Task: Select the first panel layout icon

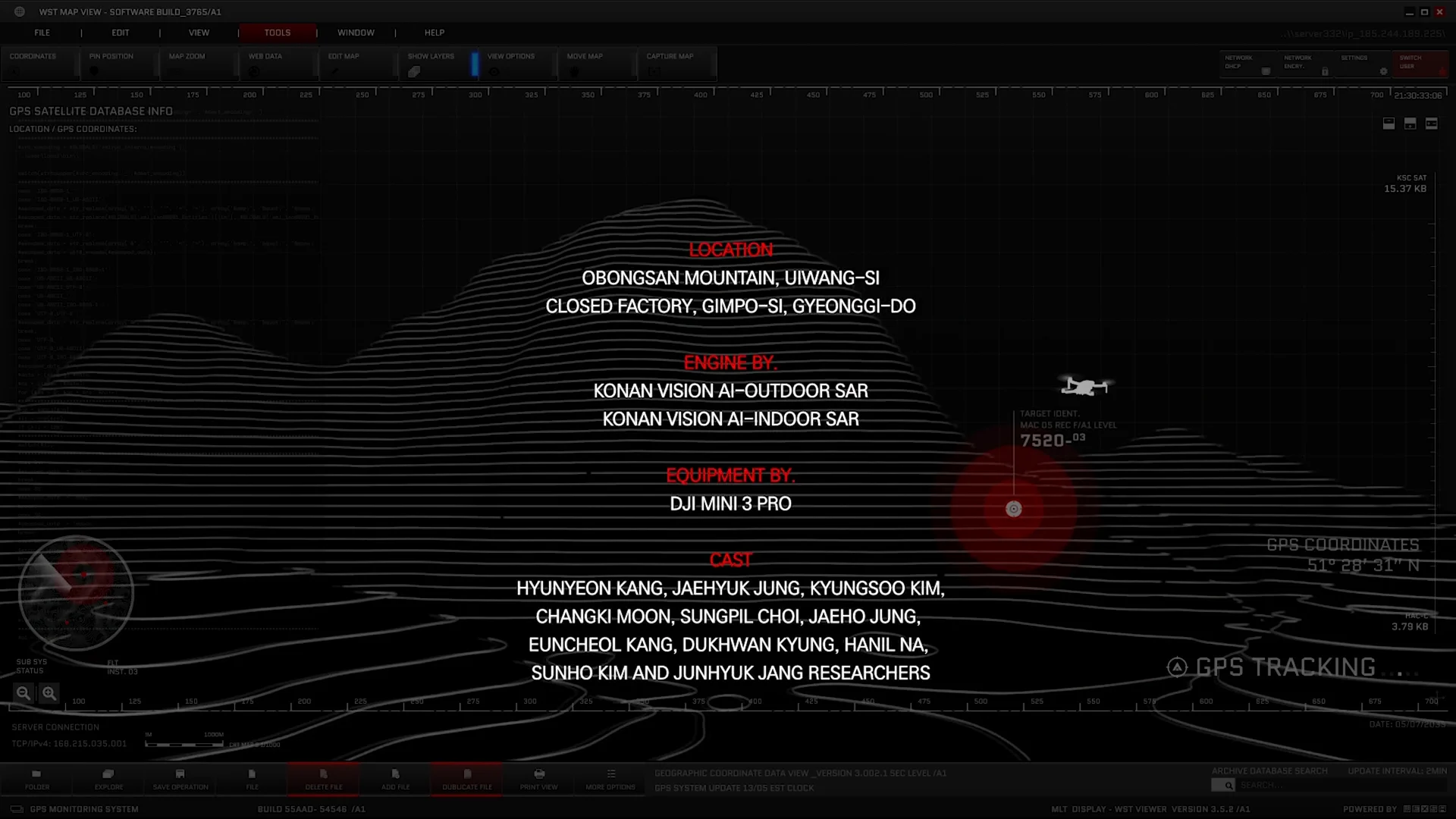Action: click(x=1389, y=124)
